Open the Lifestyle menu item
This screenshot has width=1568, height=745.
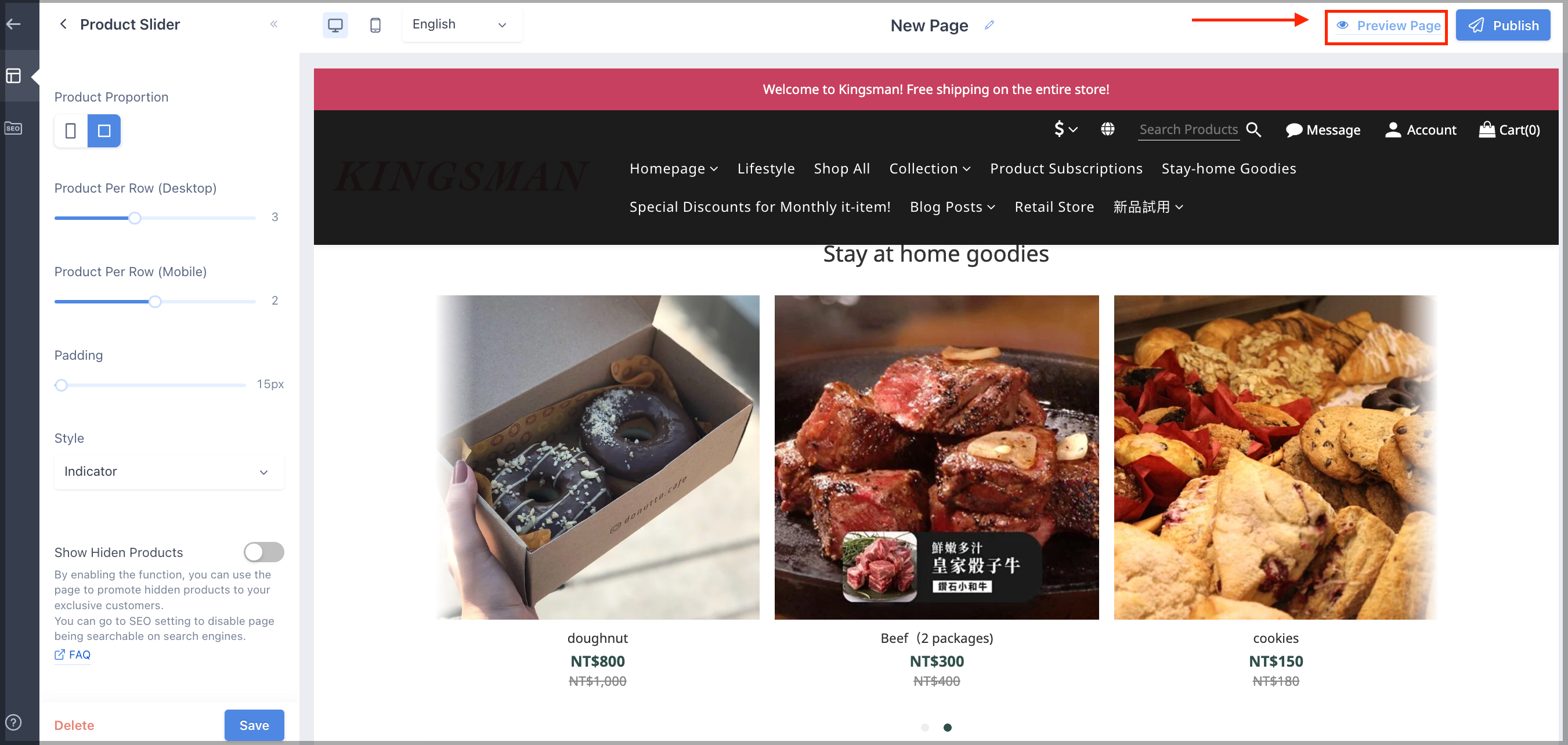point(766,169)
